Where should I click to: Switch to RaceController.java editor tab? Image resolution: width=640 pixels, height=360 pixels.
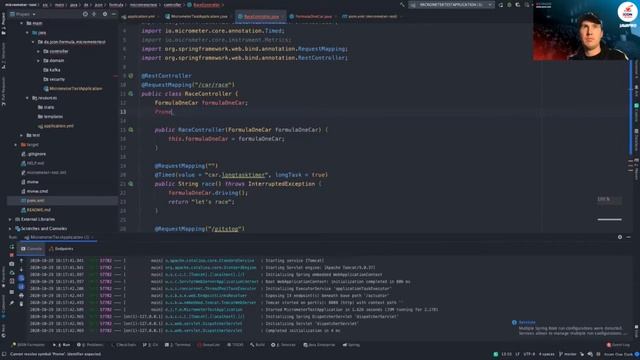coord(260,16)
